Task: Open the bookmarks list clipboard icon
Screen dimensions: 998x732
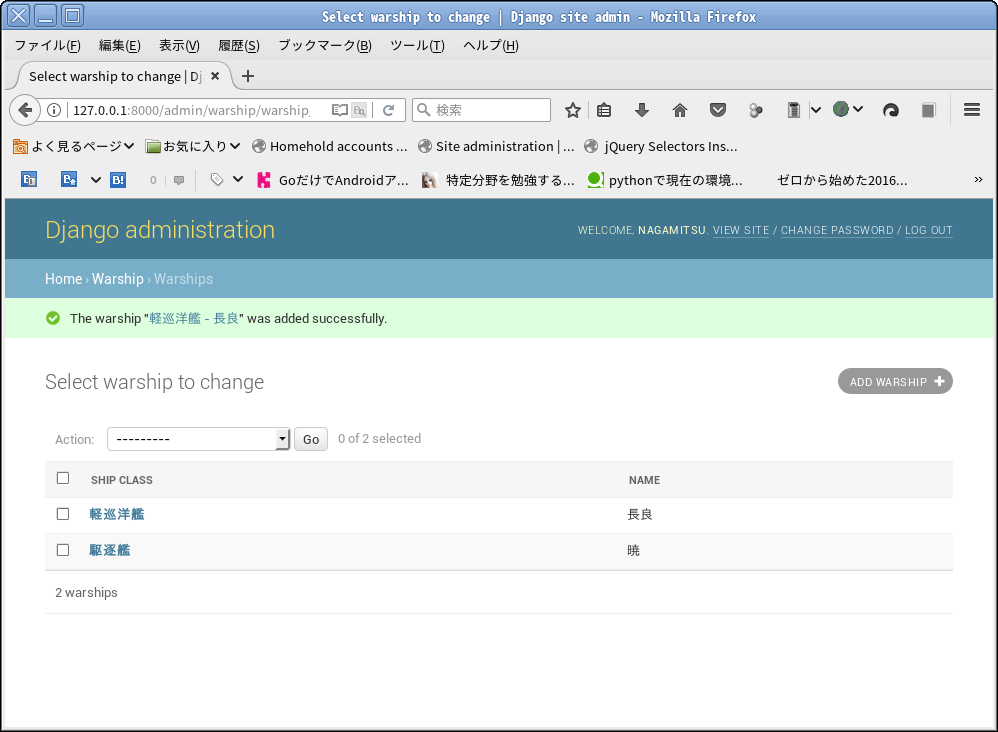Action: (x=604, y=110)
